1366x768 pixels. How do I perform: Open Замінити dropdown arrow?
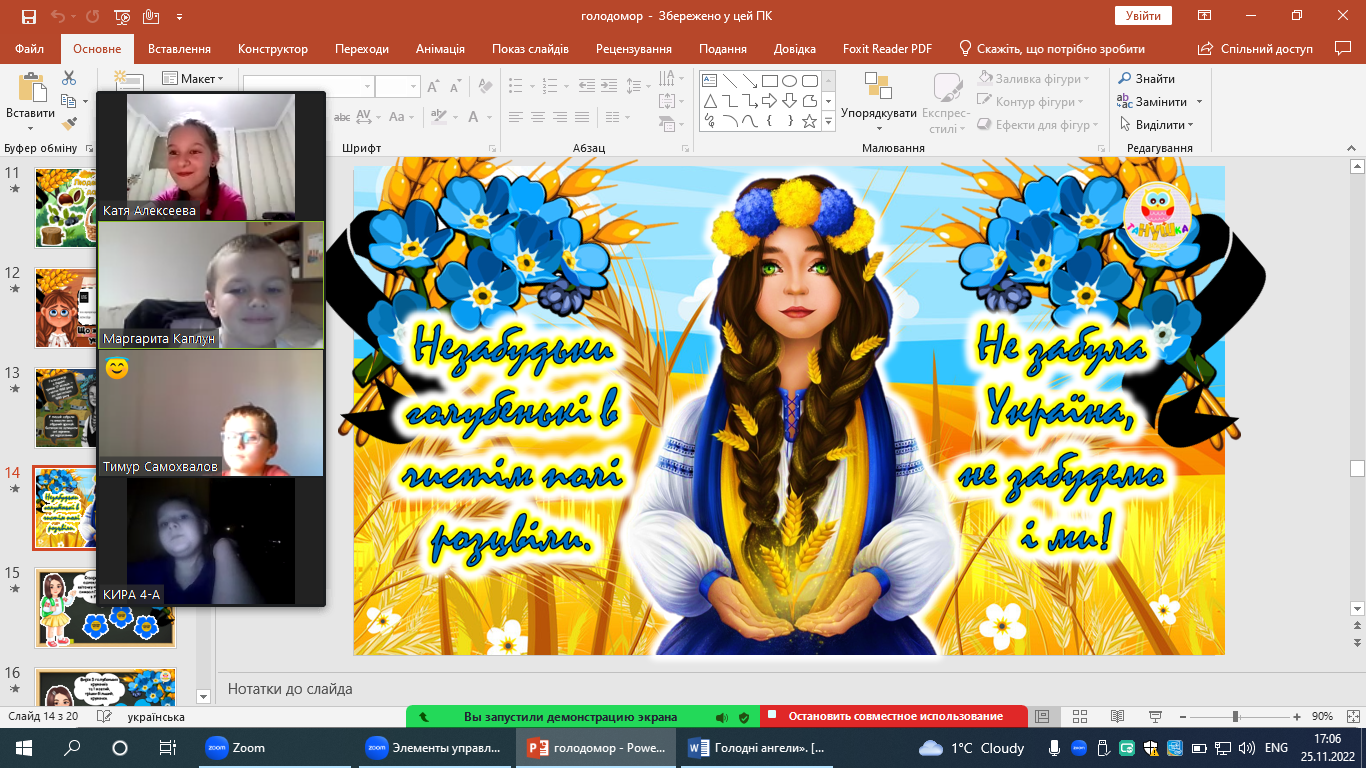(x=1199, y=102)
